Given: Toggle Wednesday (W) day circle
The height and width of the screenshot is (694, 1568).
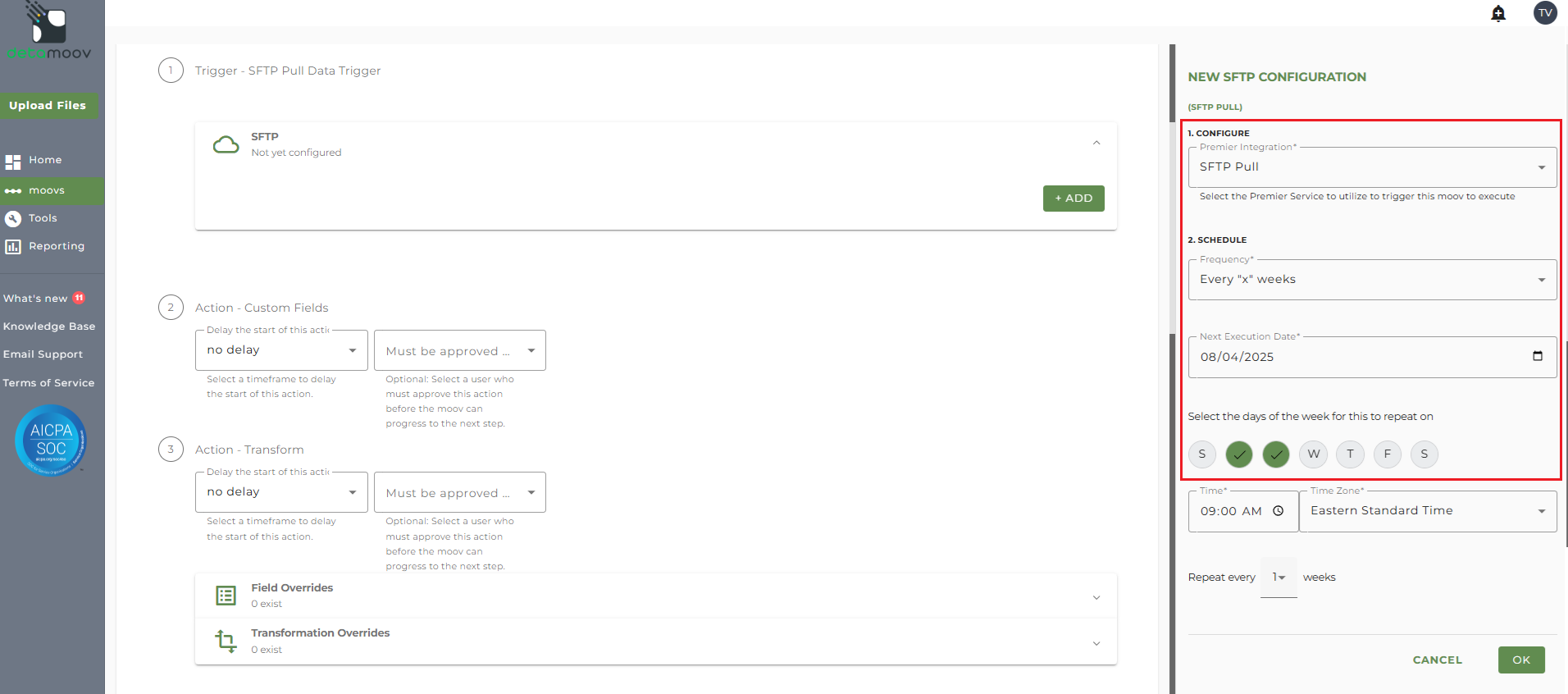Looking at the screenshot, I should [1314, 454].
